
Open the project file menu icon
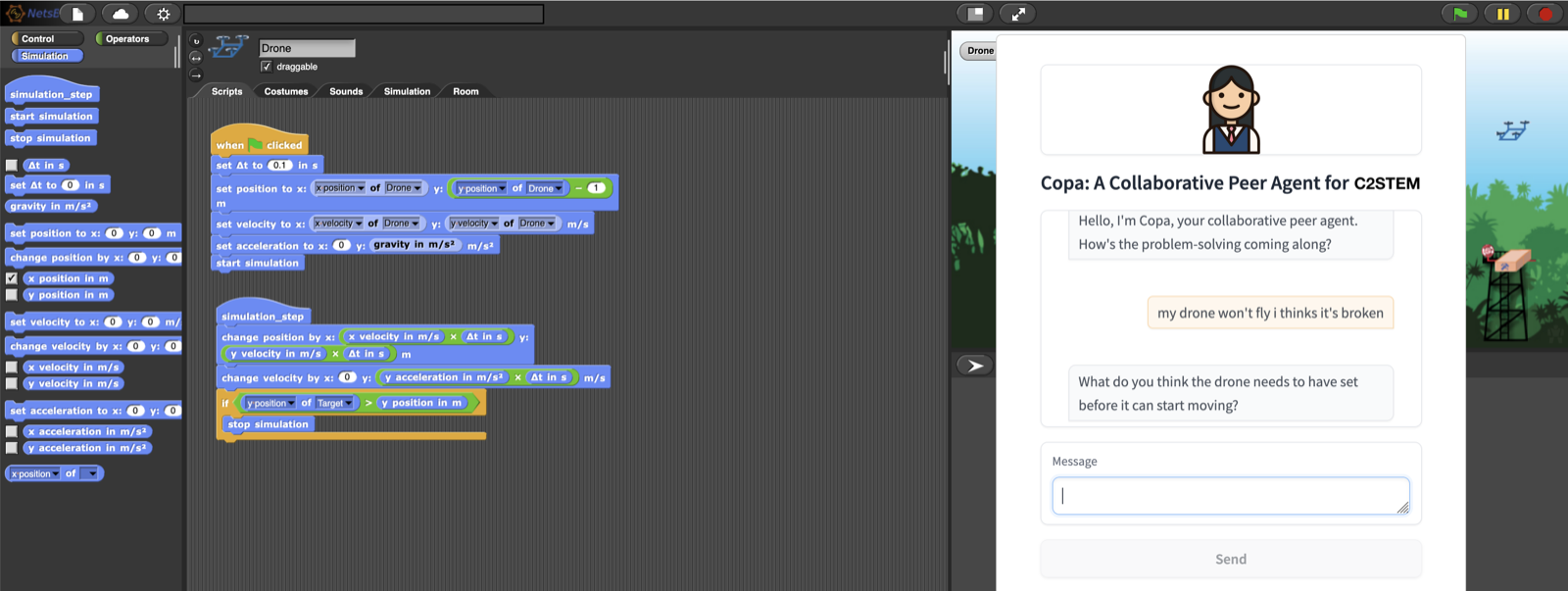pos(77,14)
